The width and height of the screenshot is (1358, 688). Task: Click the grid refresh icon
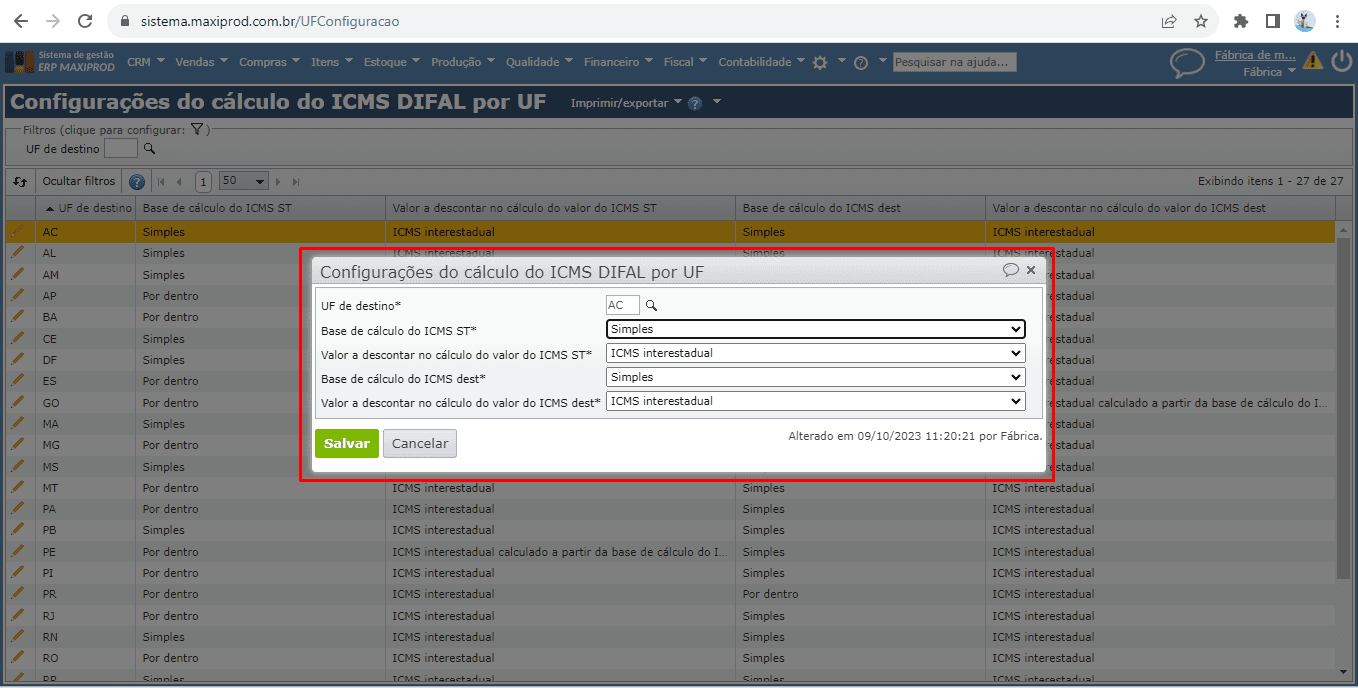pyautogui.click(x=20, y=182)
